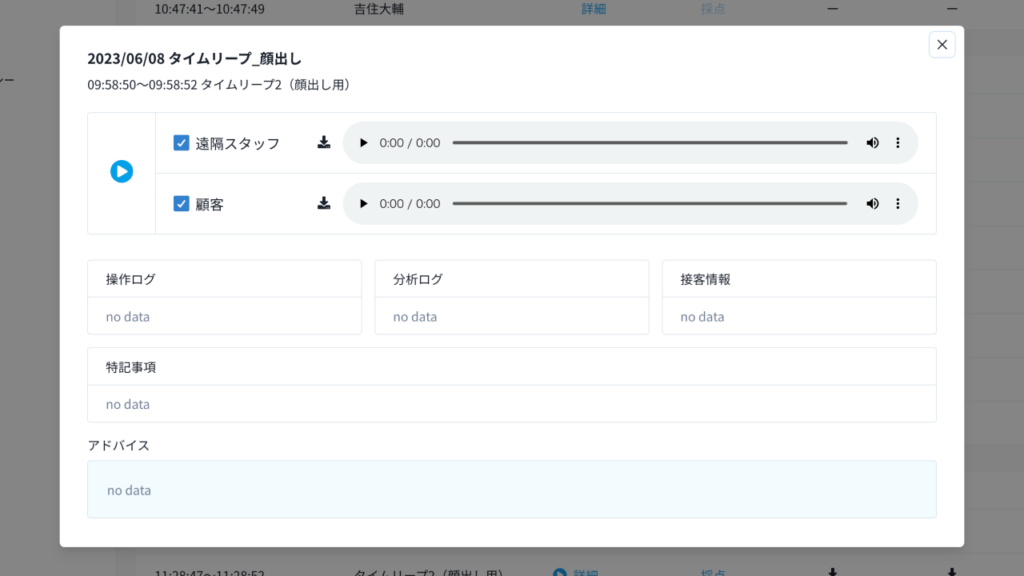Open more options for 顧客 audio

click(897, 204)
